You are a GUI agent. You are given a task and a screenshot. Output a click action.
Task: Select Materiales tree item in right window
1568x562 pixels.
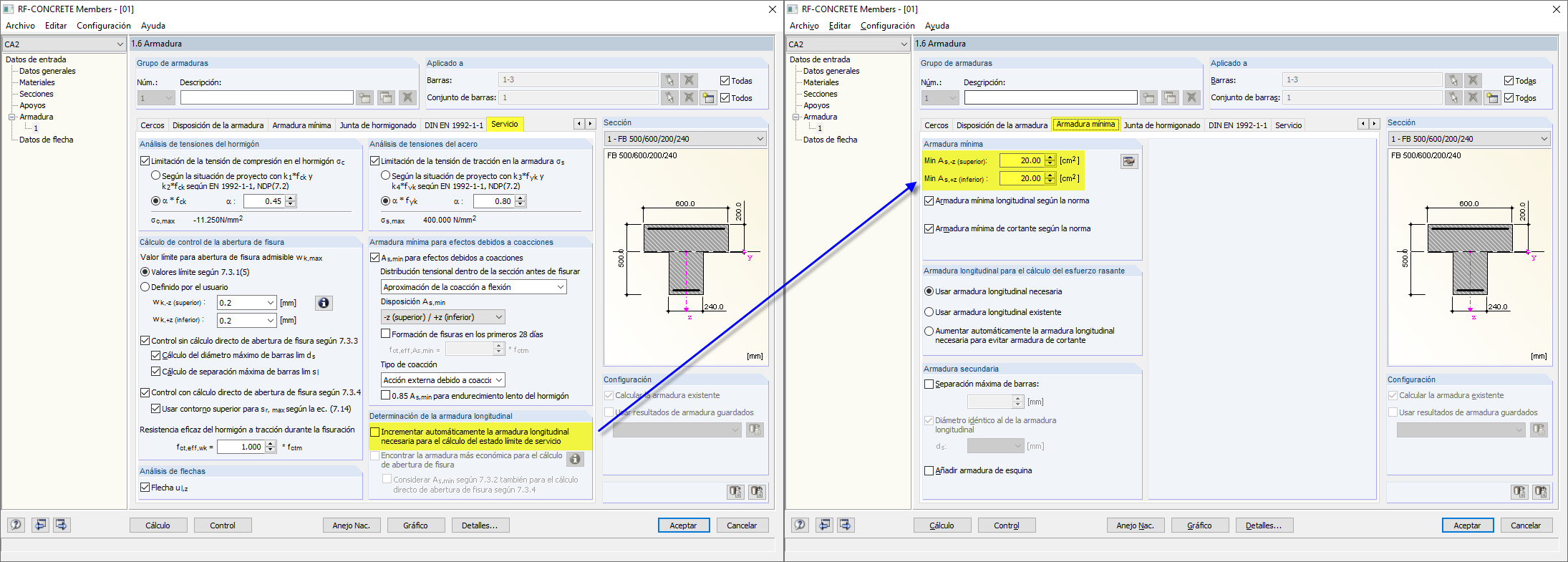pos(821,82)
